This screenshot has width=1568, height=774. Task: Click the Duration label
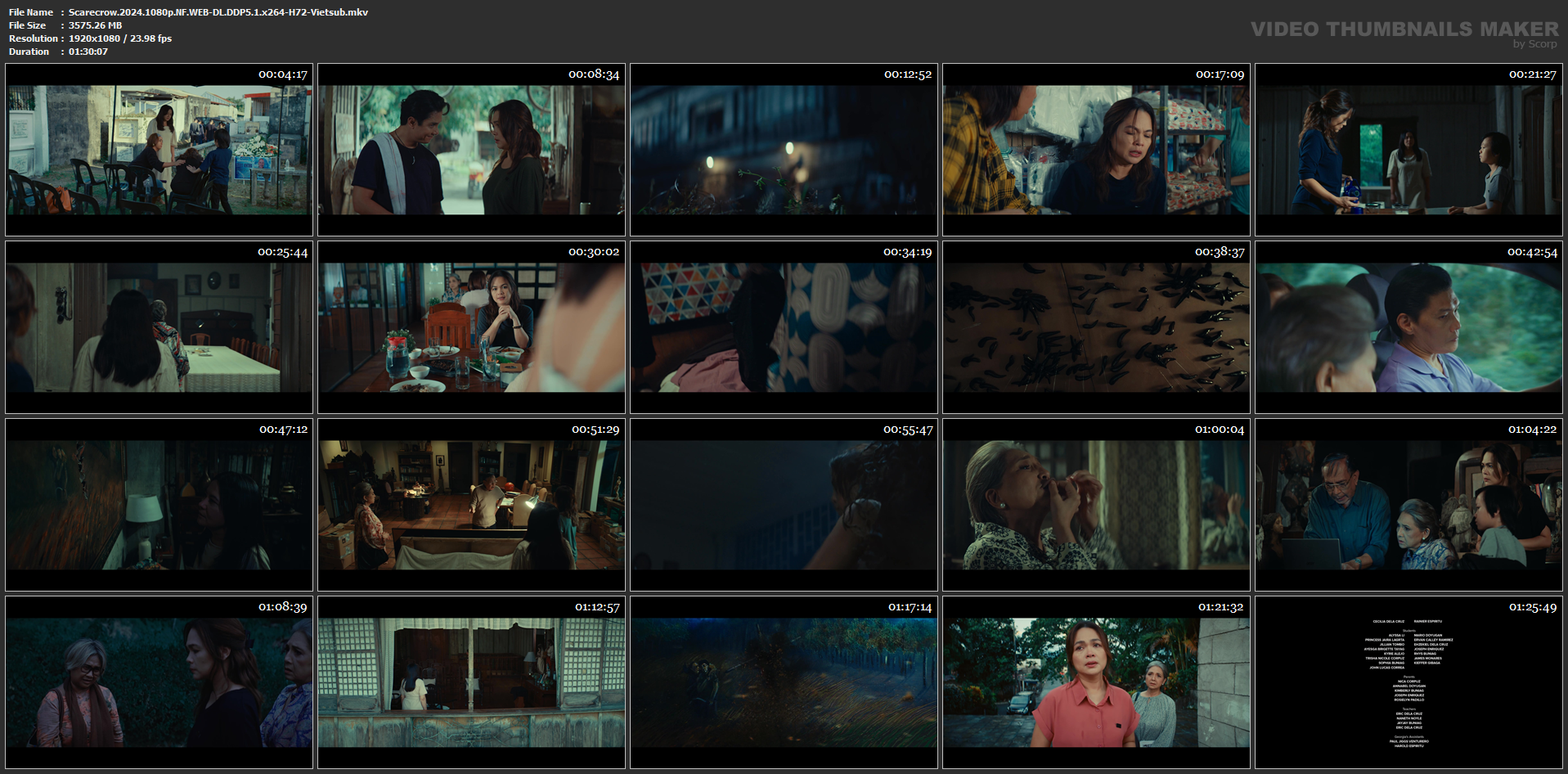(29, 52)
